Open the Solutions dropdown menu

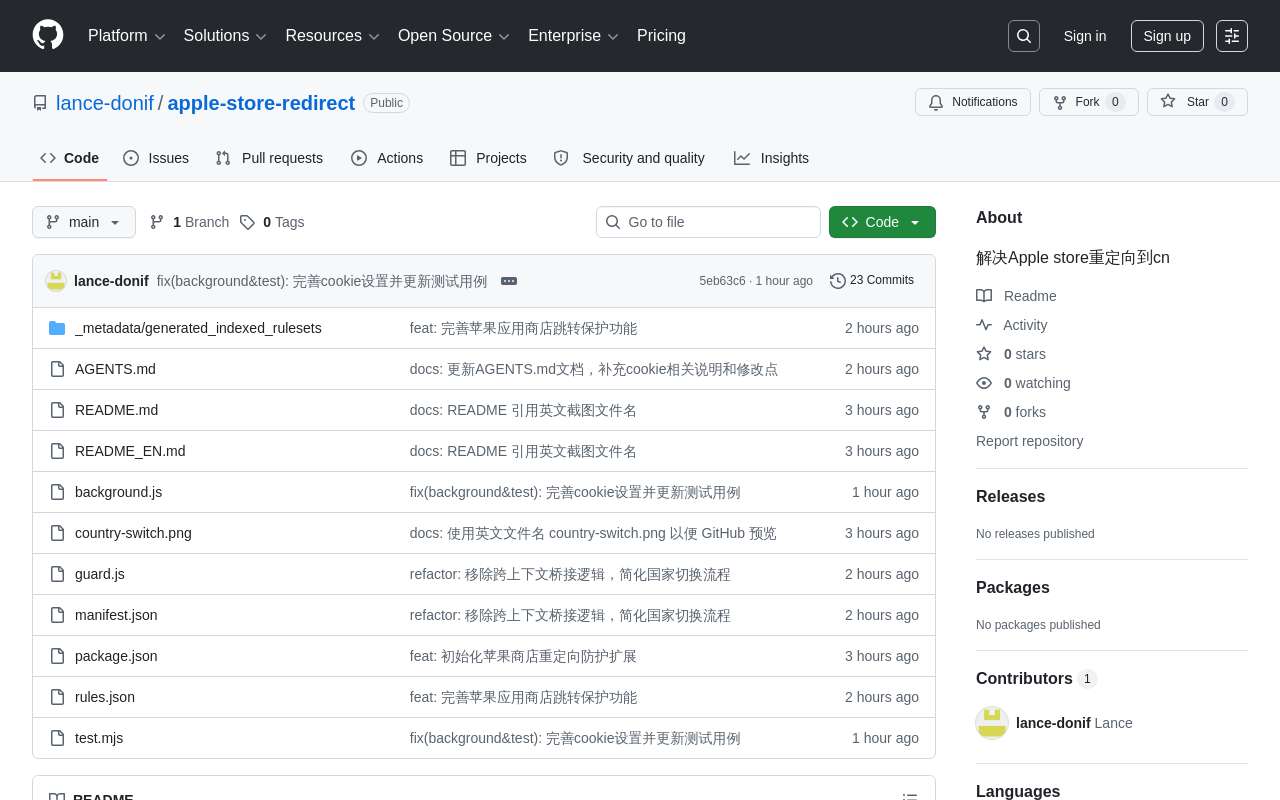point(225,36)
